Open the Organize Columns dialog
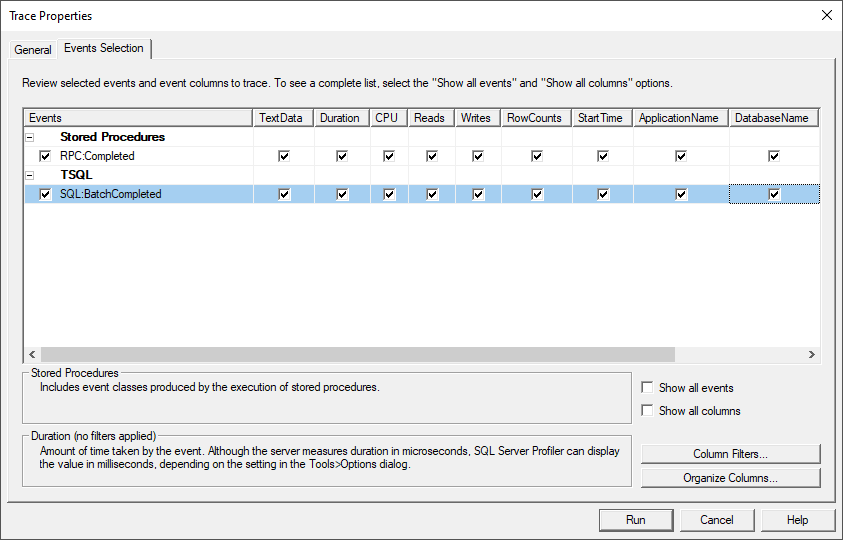 (730, 478)
